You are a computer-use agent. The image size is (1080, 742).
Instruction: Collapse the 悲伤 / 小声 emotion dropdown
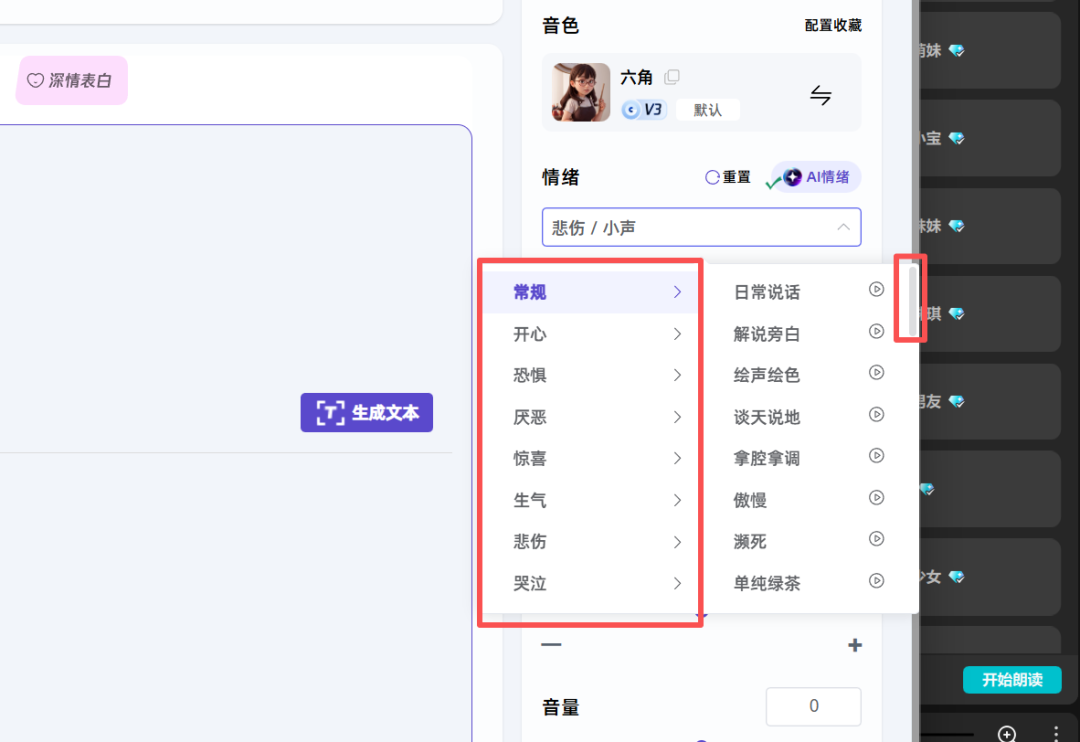click(x=843, y=227)
